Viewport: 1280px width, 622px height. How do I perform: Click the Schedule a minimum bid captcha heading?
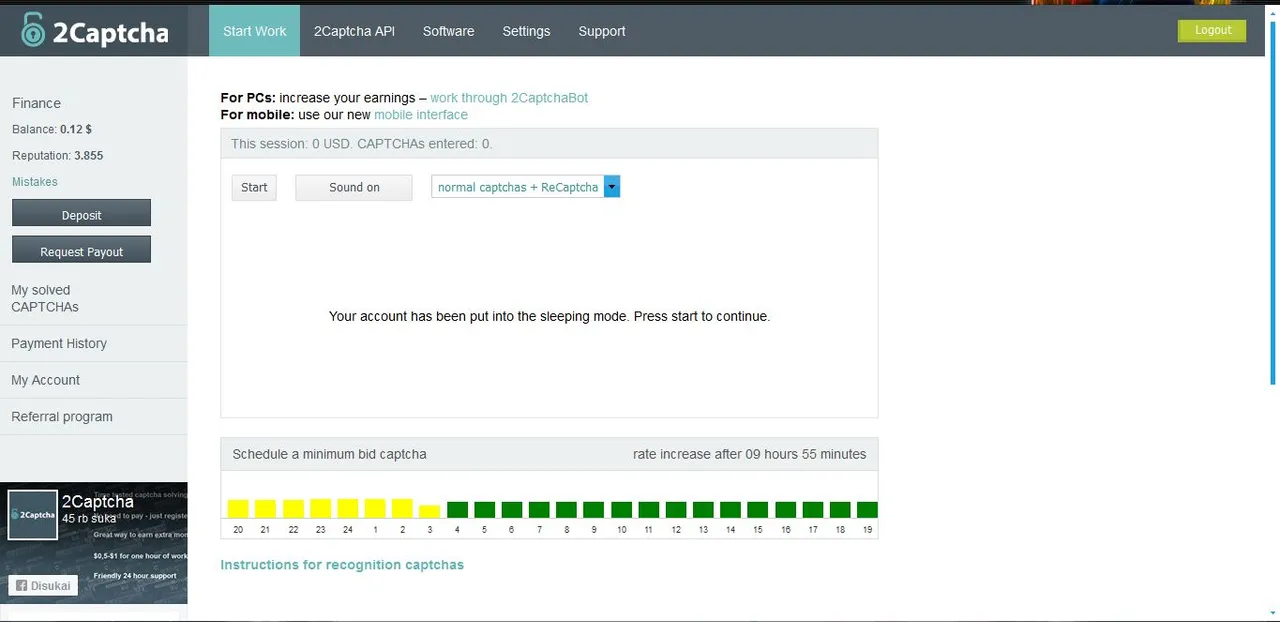click(329, 454)
